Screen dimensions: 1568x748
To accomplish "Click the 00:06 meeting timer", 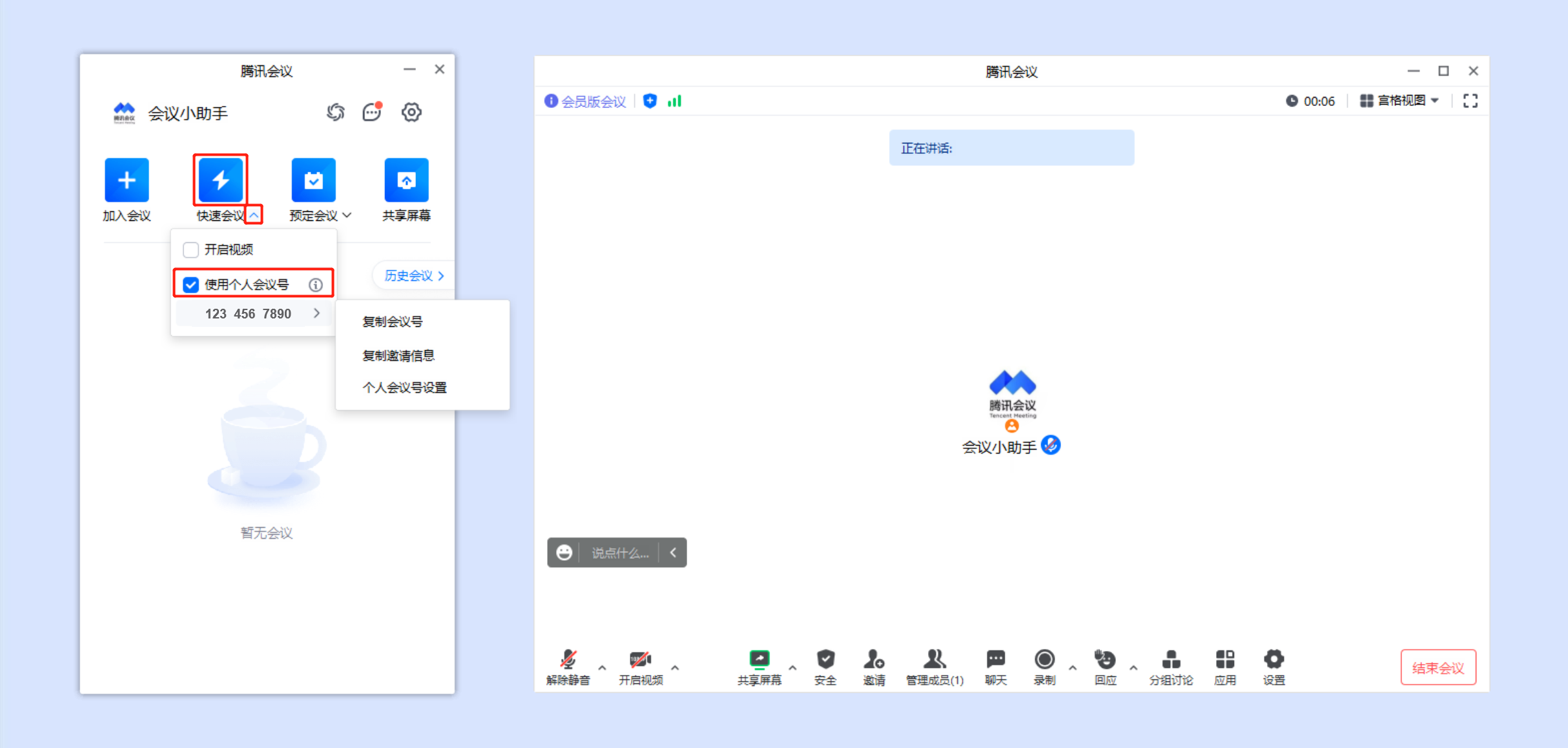I will point(1310,101).
